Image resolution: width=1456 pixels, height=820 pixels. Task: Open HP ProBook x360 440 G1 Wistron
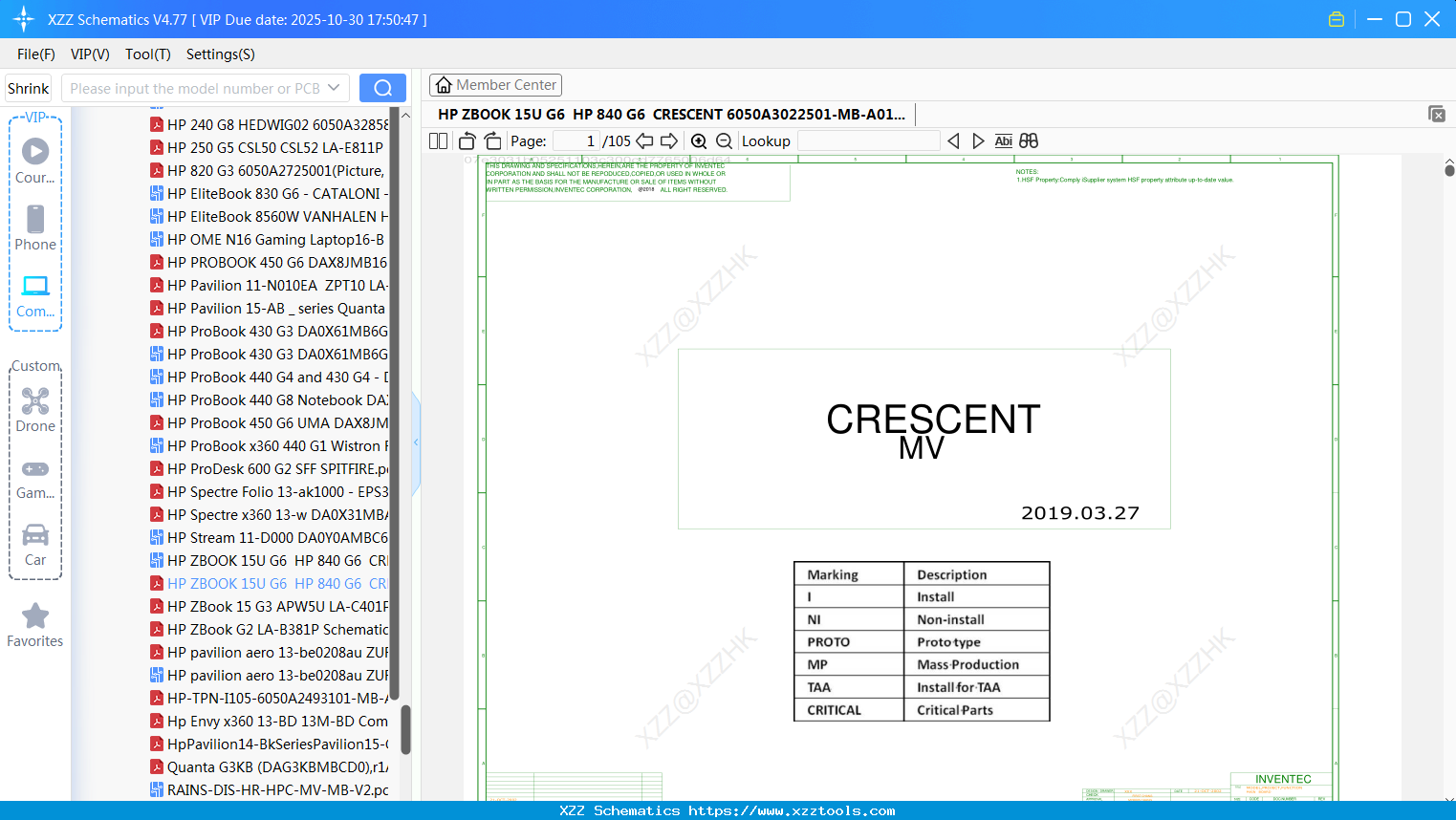[270, 445]
